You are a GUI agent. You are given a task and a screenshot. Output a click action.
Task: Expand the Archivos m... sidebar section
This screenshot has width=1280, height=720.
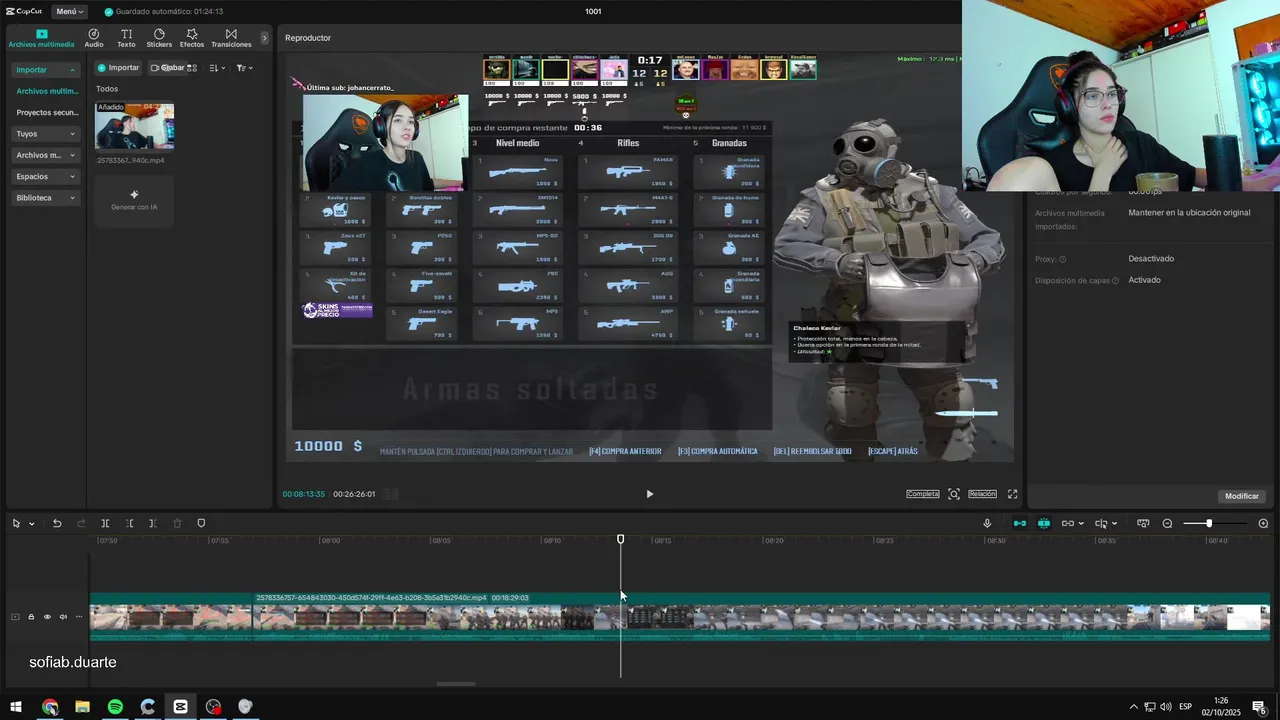pos(45,155)
